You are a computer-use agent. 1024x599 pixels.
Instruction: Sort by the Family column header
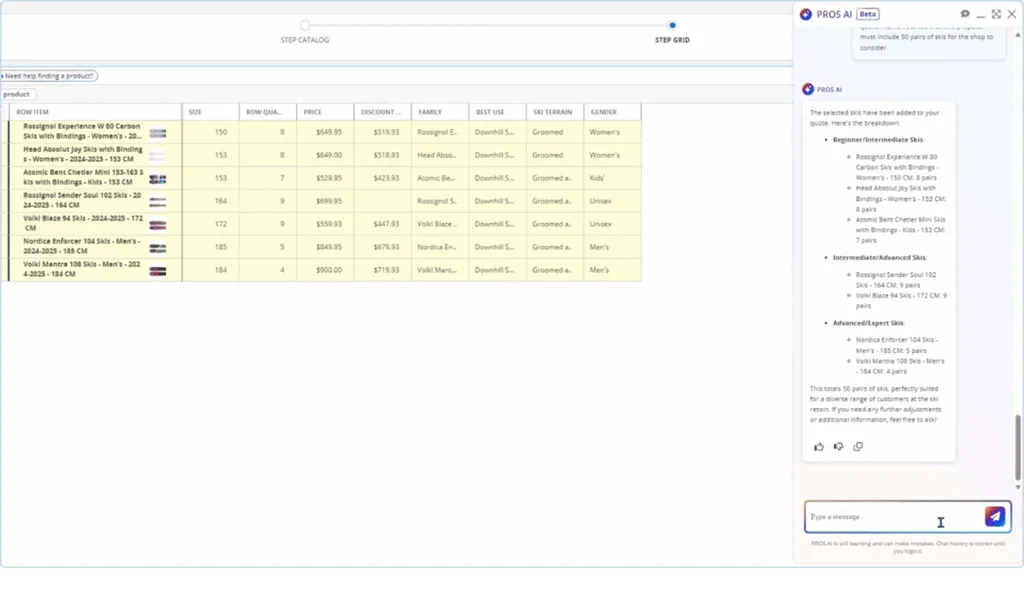pyautogui.click(x=440, y=112)
